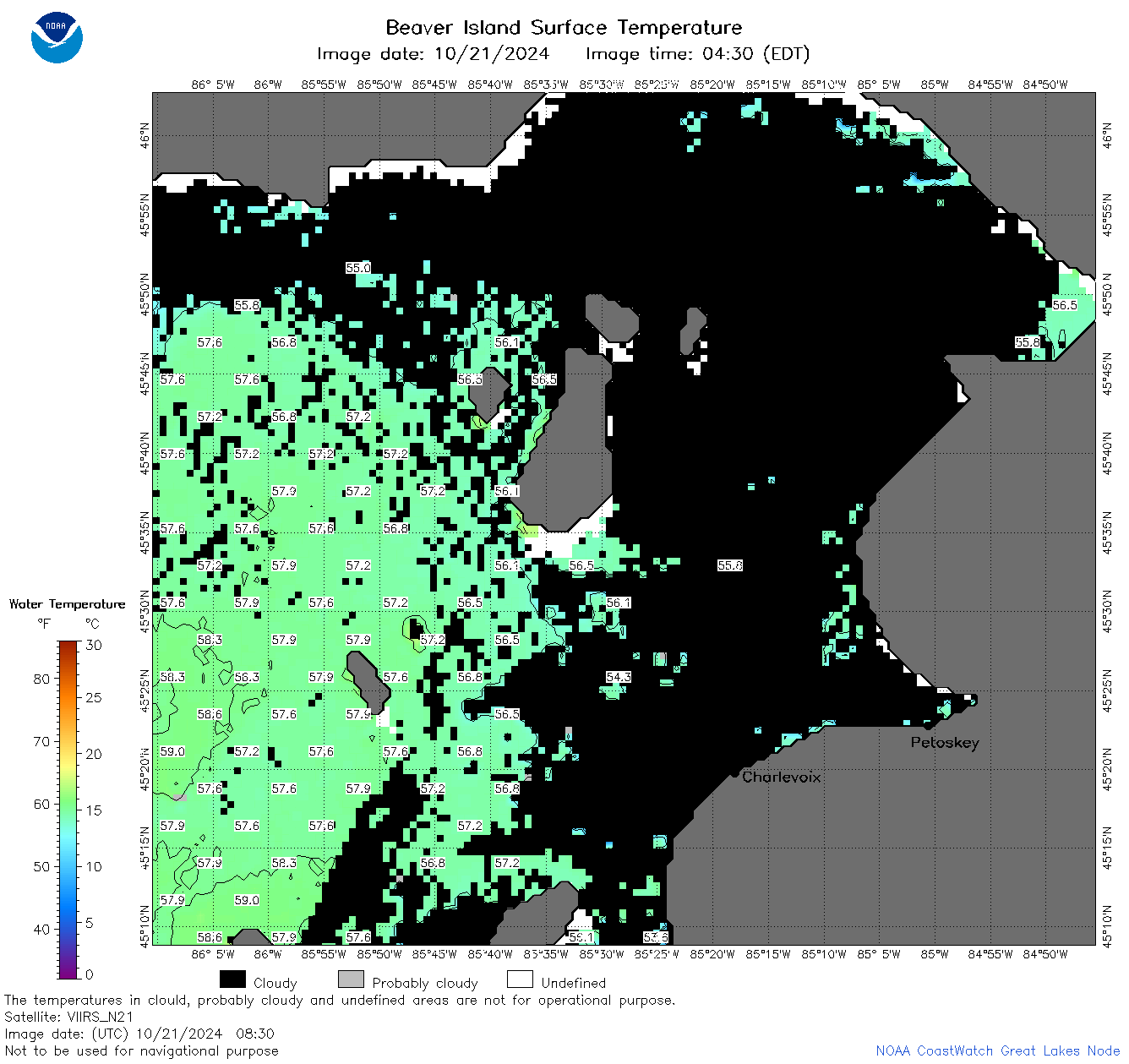Click the 46°N label on left axis
The width and height of the screenshot is (1129, 1064).
tap(145, 134)
